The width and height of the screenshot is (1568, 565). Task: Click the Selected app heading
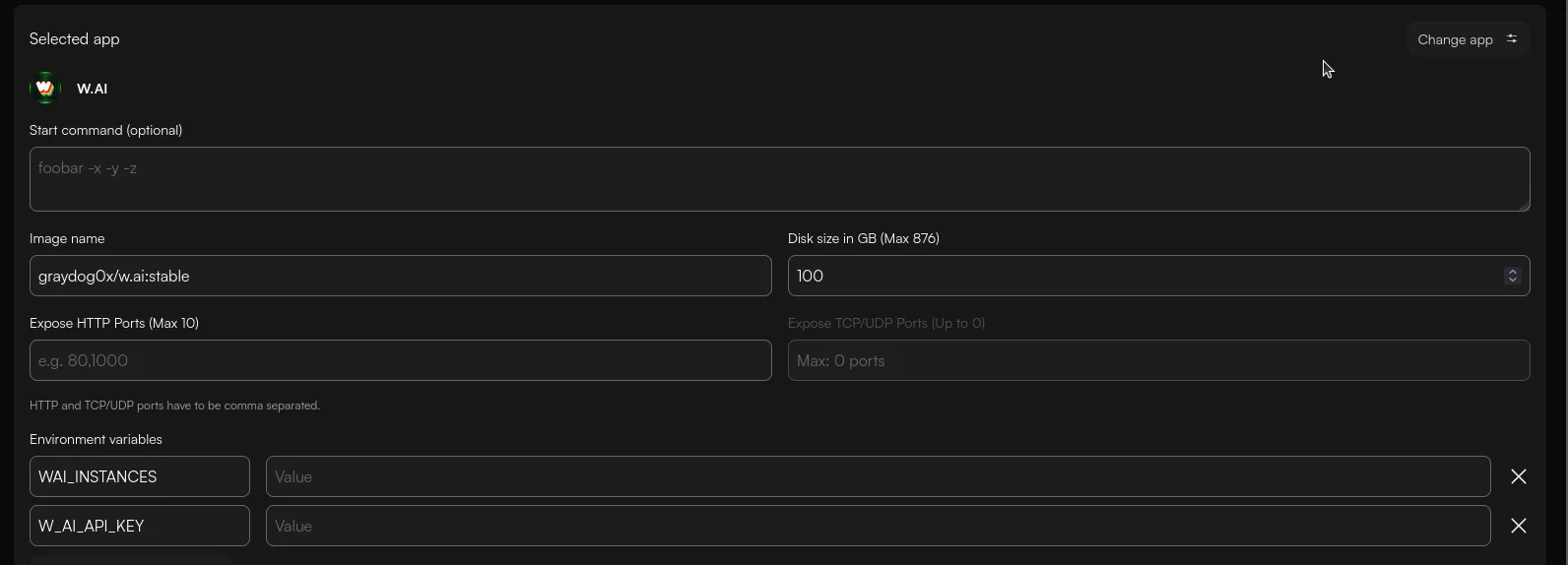coord(74,38)
